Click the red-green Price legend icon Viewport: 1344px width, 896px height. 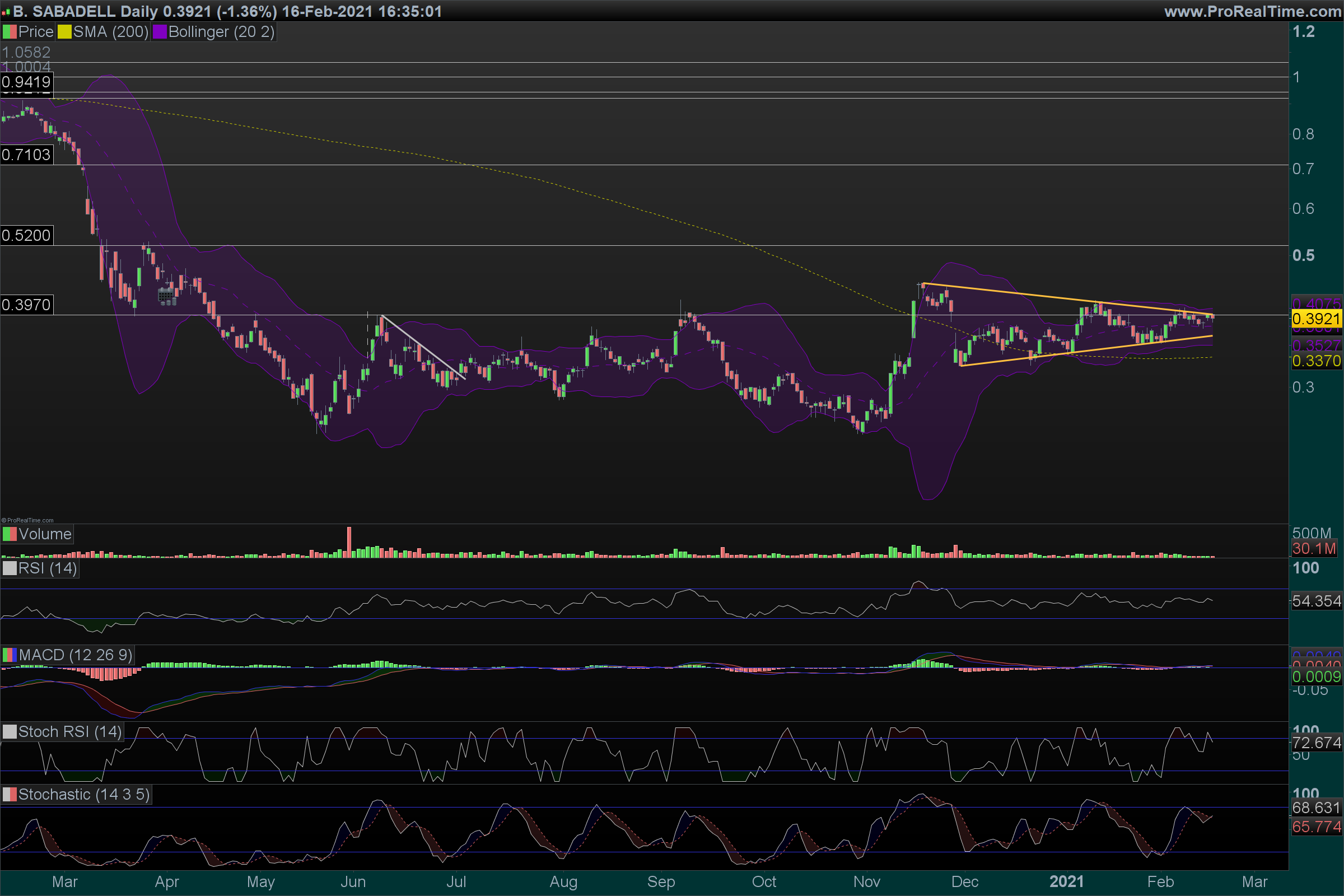(10, 32)
